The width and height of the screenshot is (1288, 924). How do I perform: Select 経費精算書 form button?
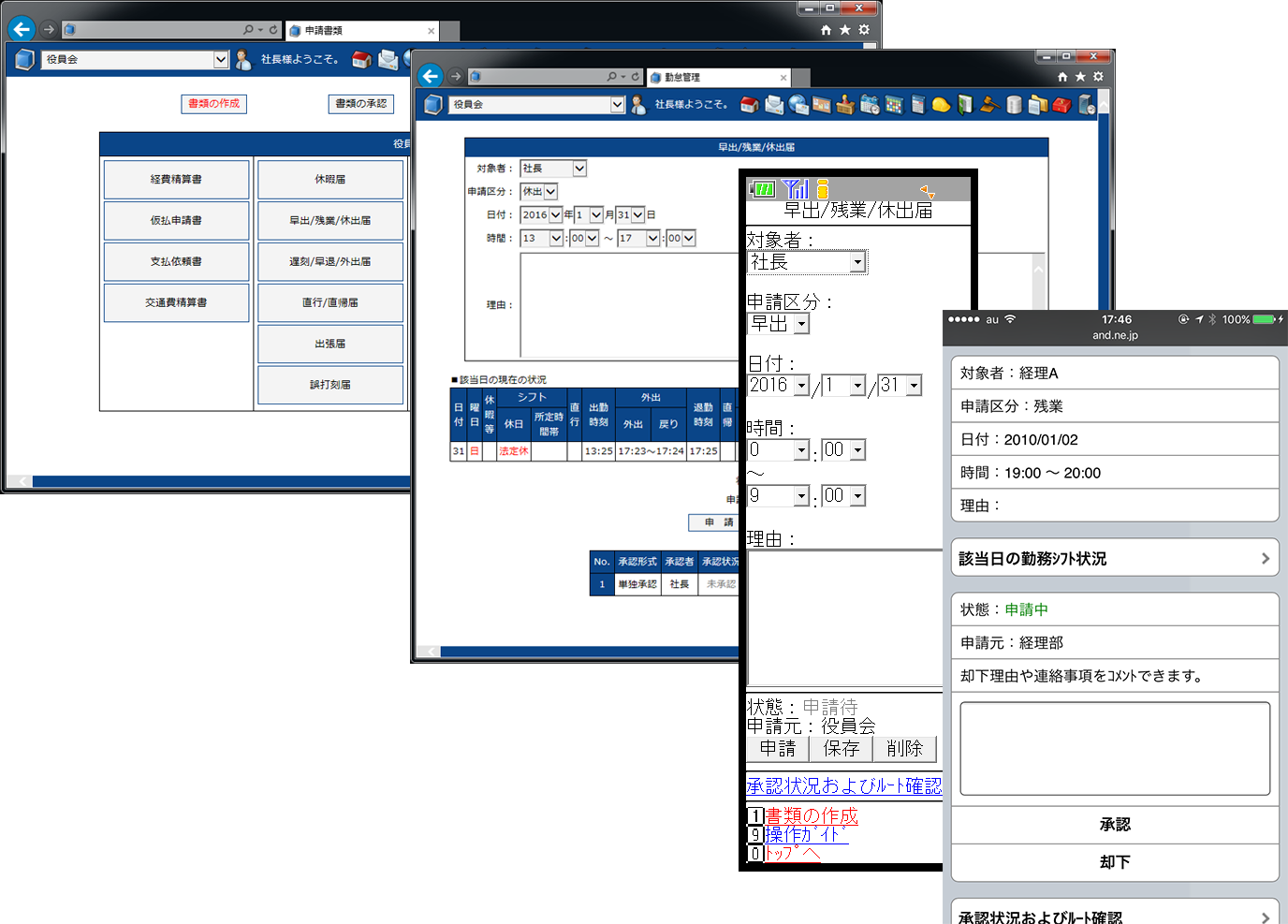(176, 179)
